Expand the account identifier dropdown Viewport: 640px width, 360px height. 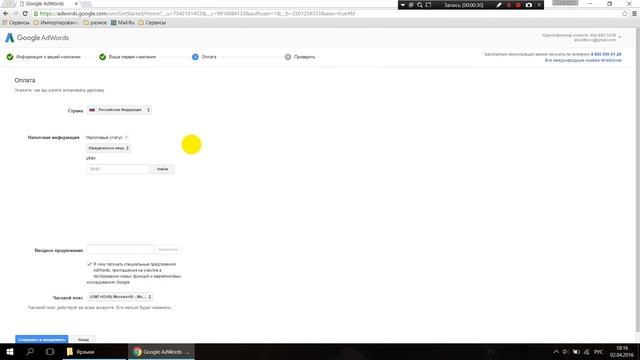[620, 37]
